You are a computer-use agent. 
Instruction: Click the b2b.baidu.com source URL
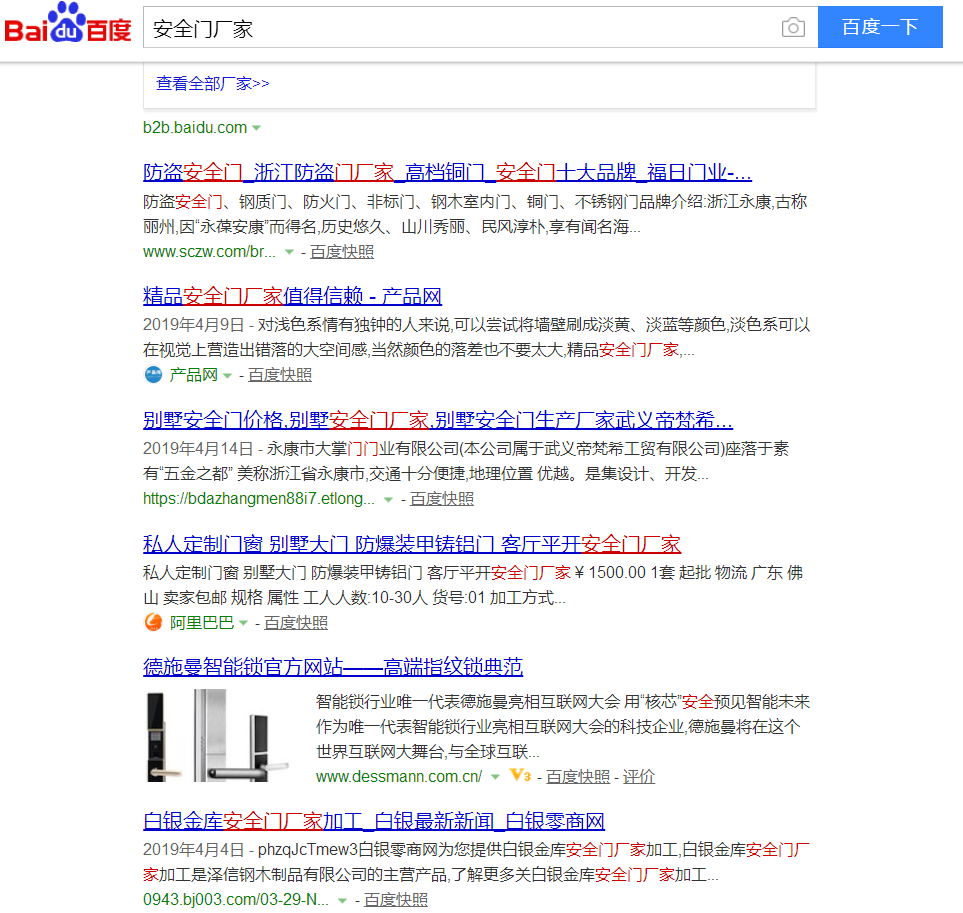195,128
